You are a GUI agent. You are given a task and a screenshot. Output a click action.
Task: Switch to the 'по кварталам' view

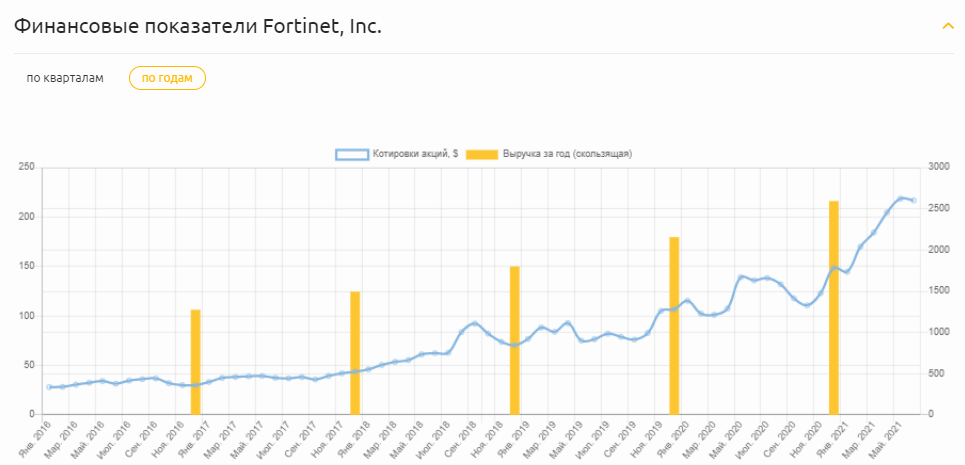[x=65, y=78]
